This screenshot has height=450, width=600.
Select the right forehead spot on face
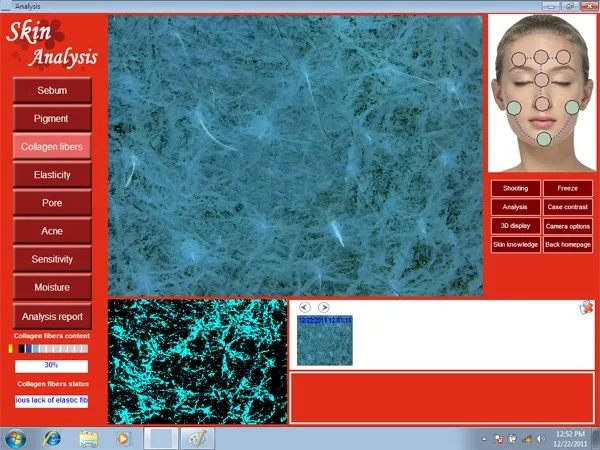click(563, 57)
